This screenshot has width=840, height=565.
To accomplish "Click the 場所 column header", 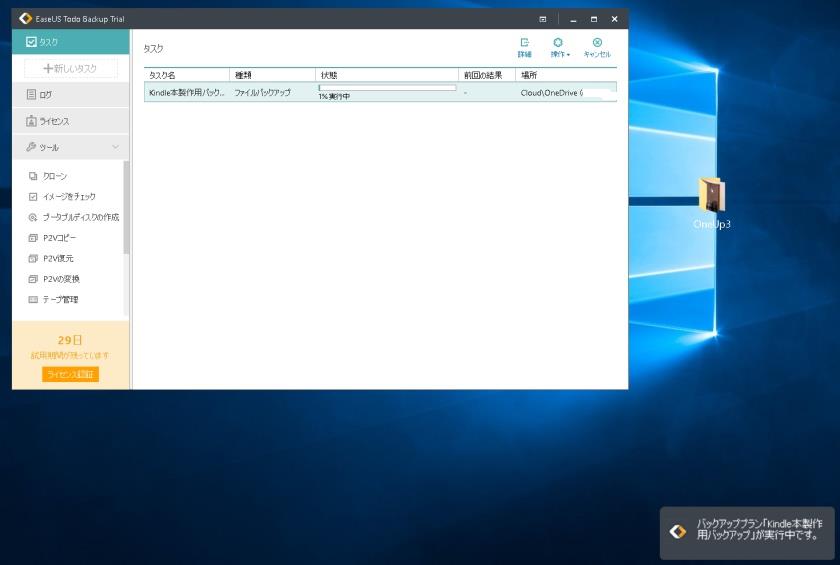I will pos(566,75).
